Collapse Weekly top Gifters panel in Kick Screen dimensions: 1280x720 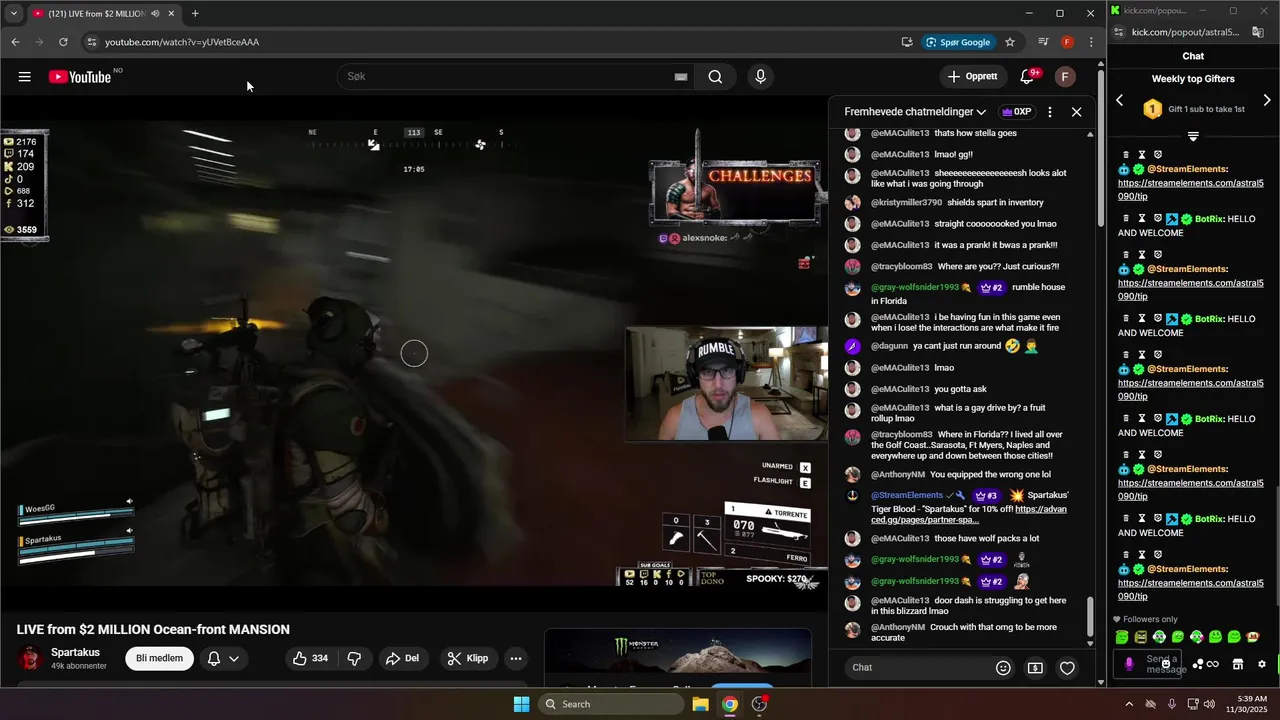[x=1193, y=136]
